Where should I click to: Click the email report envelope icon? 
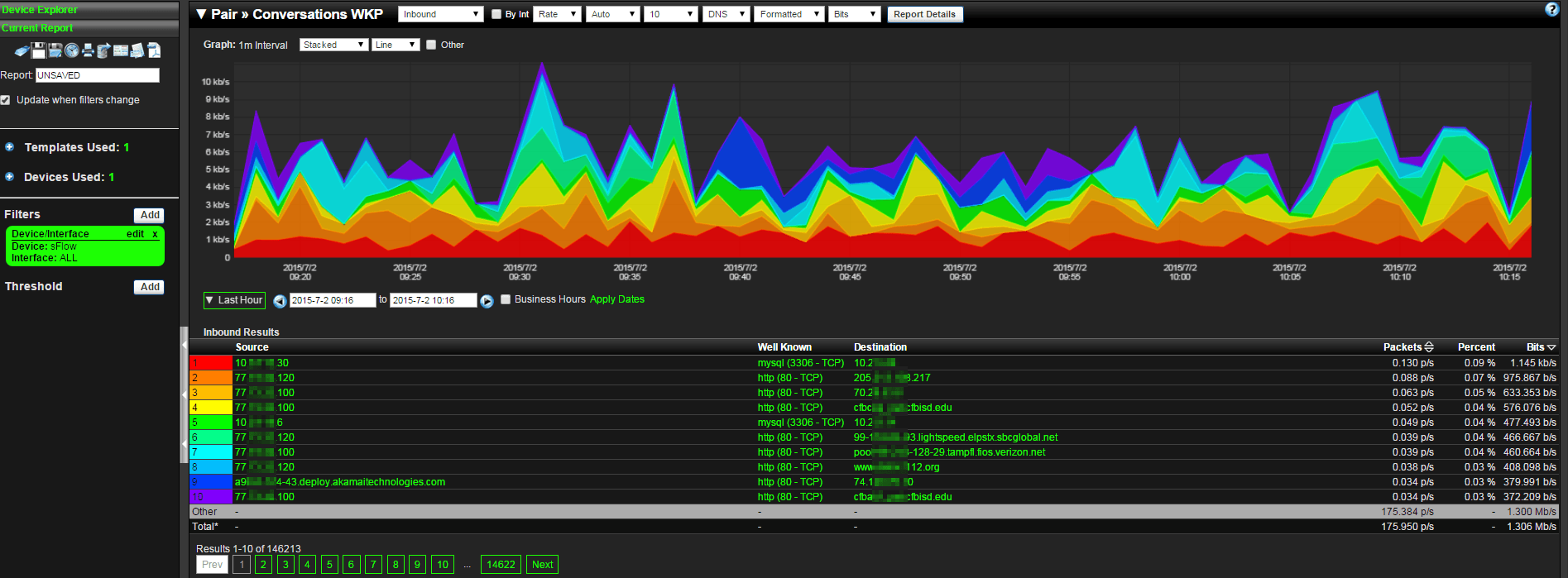coord(137,51)
